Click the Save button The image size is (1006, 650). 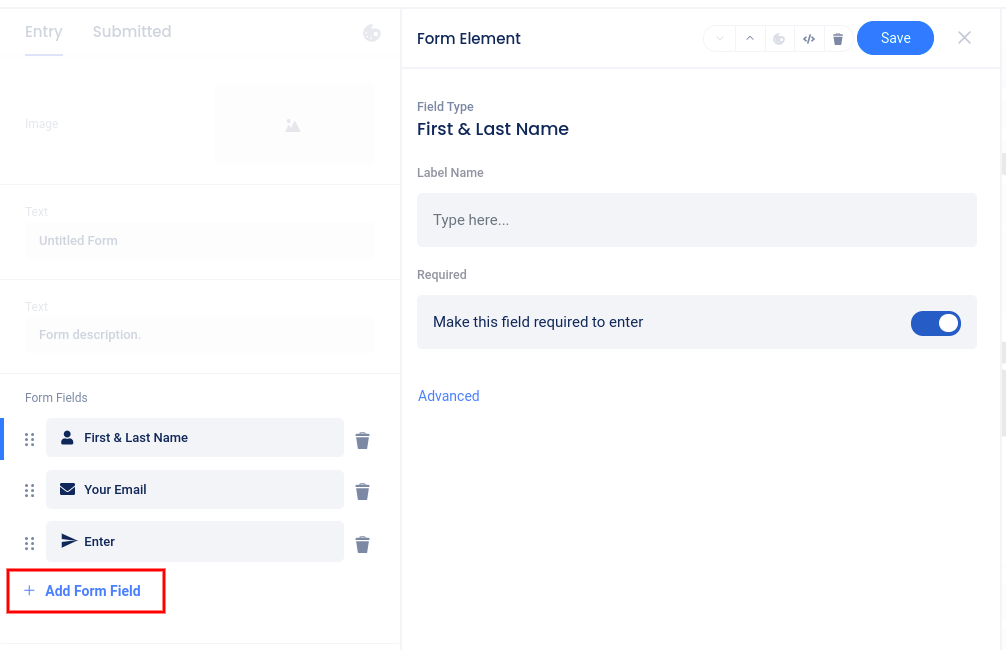tap(895, 38)
